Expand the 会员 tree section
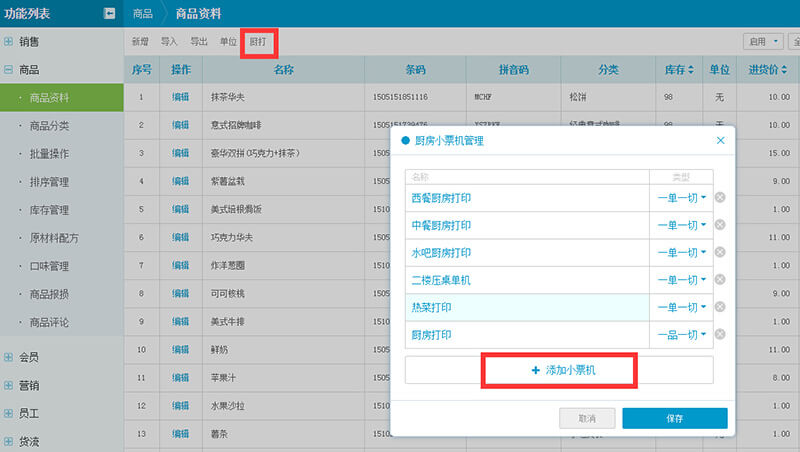Image resolution: width=800 pixels, height=452 pixels. 9,357
